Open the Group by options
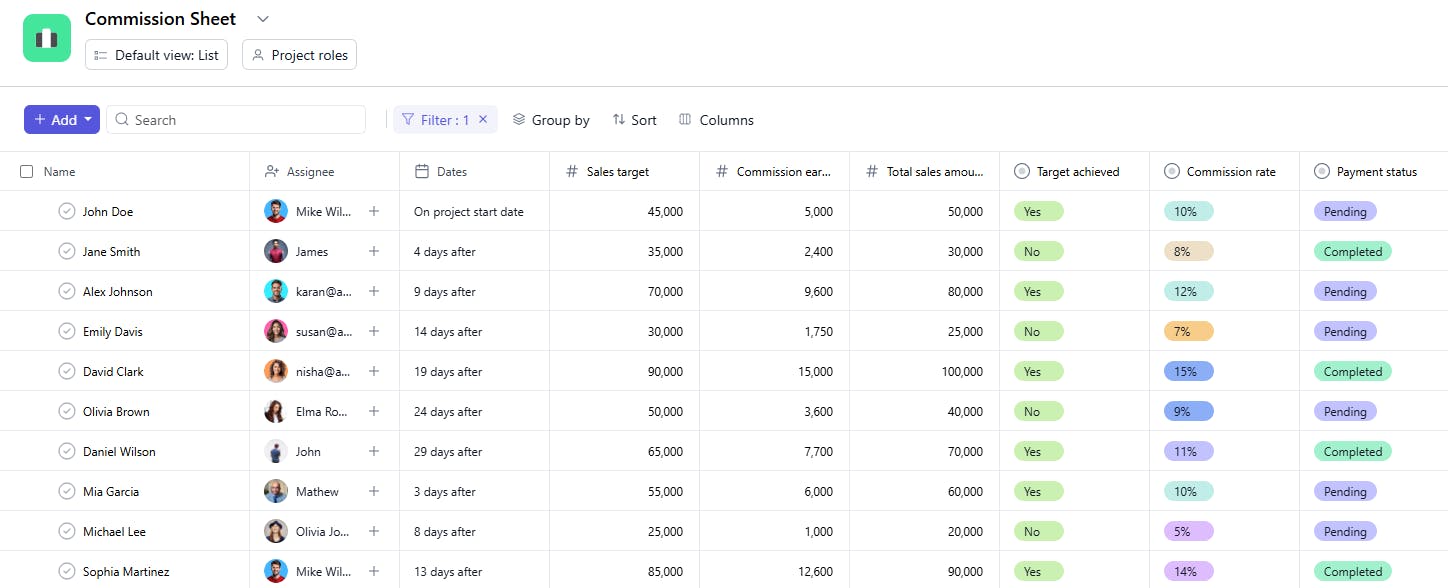The height and width of the screenshot is (588, 1448). pos(551,119)
